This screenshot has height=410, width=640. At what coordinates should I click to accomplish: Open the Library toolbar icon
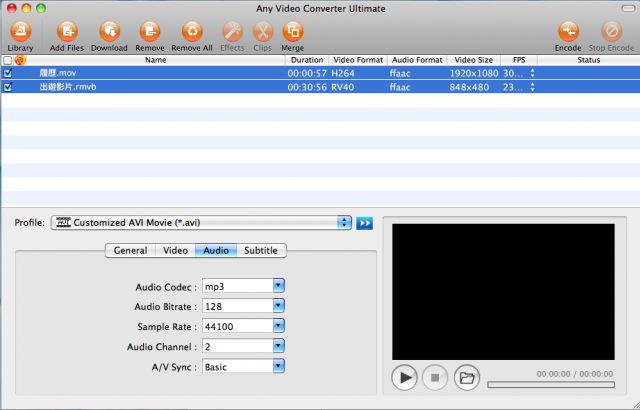(20, 32)
